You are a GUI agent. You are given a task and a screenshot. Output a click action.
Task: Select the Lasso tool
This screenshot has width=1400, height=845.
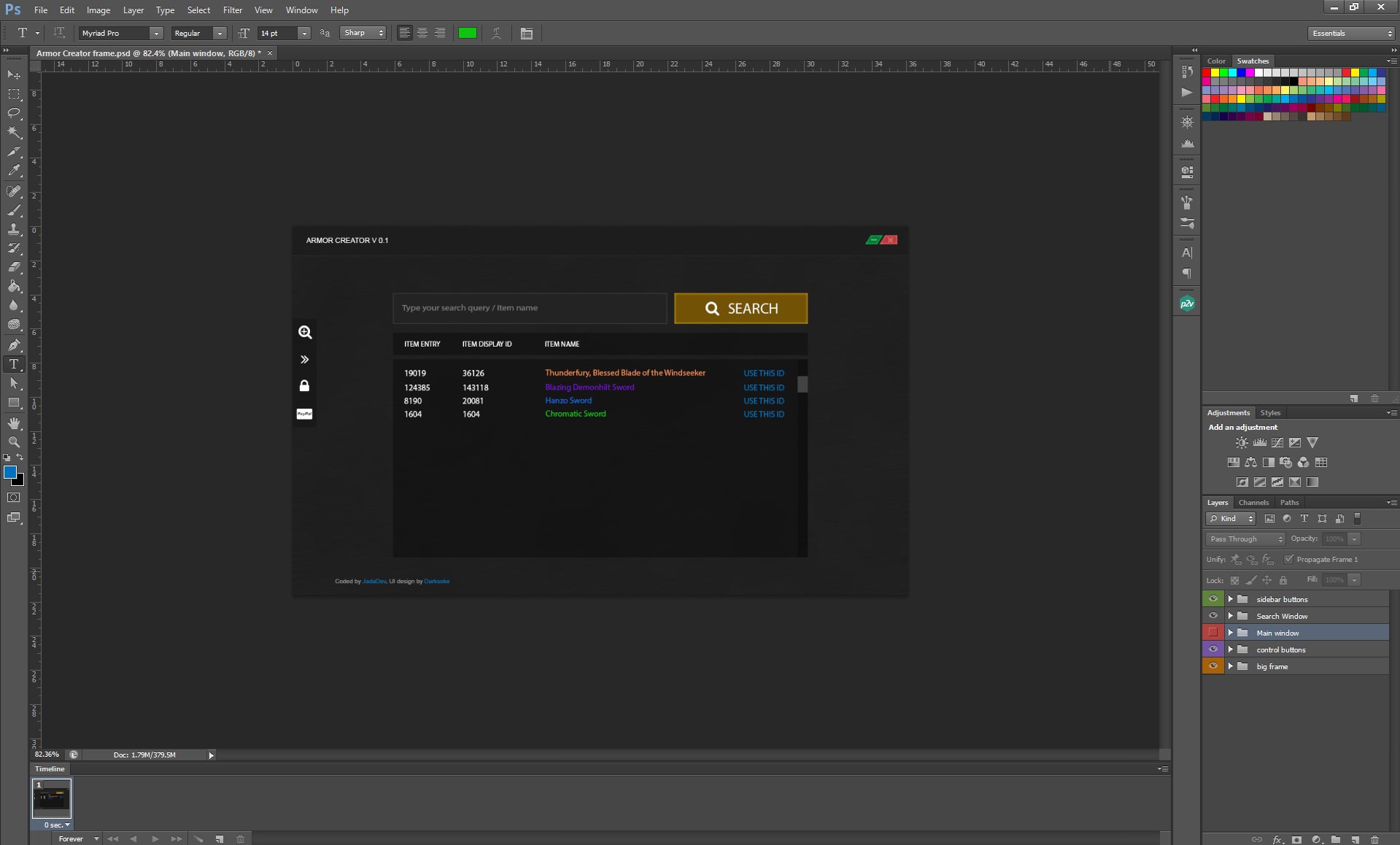point(14,113)
